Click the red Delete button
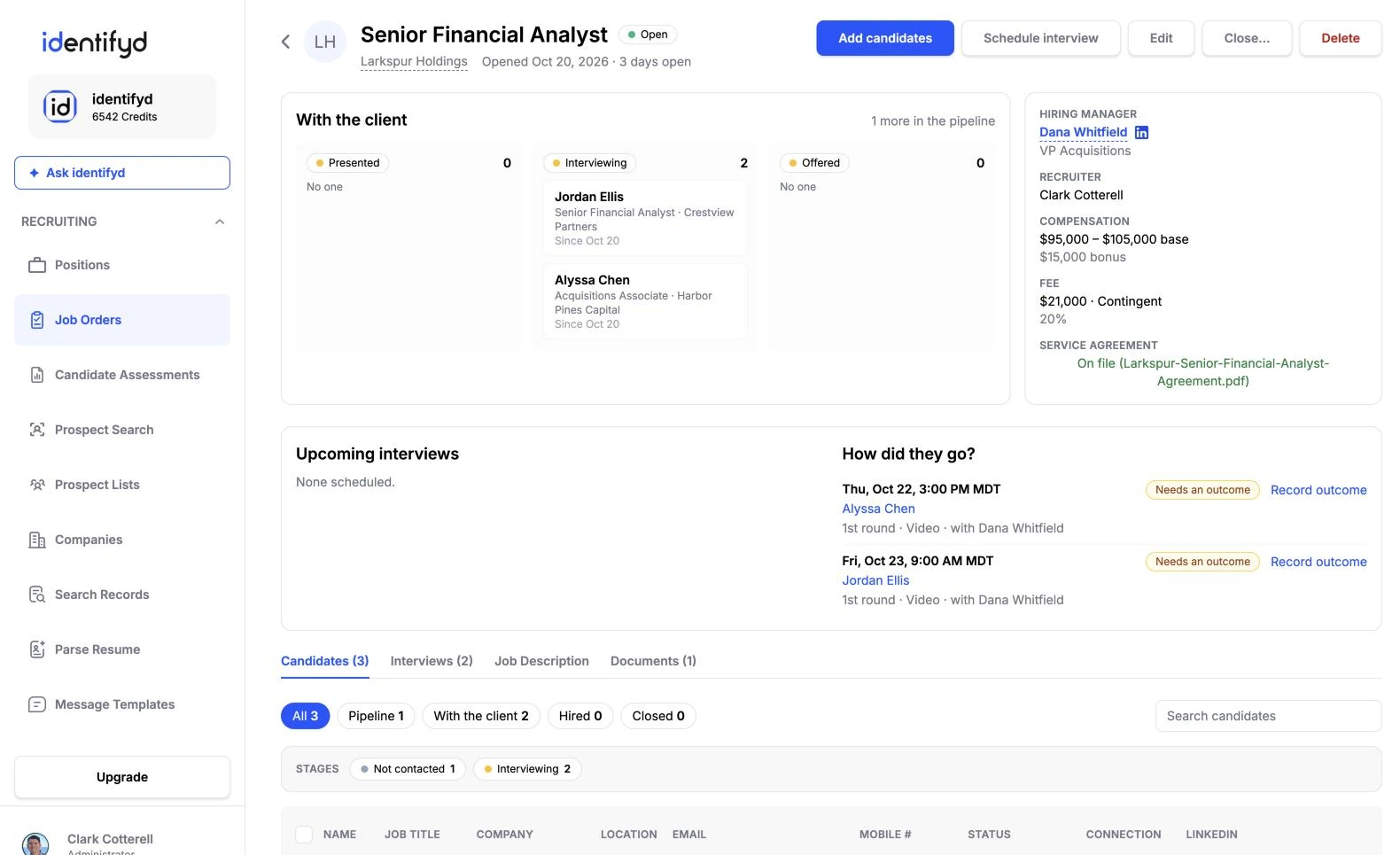The height and width of the screenshot is (855, 1400). pyautogui.click(x=1340, y=38)
